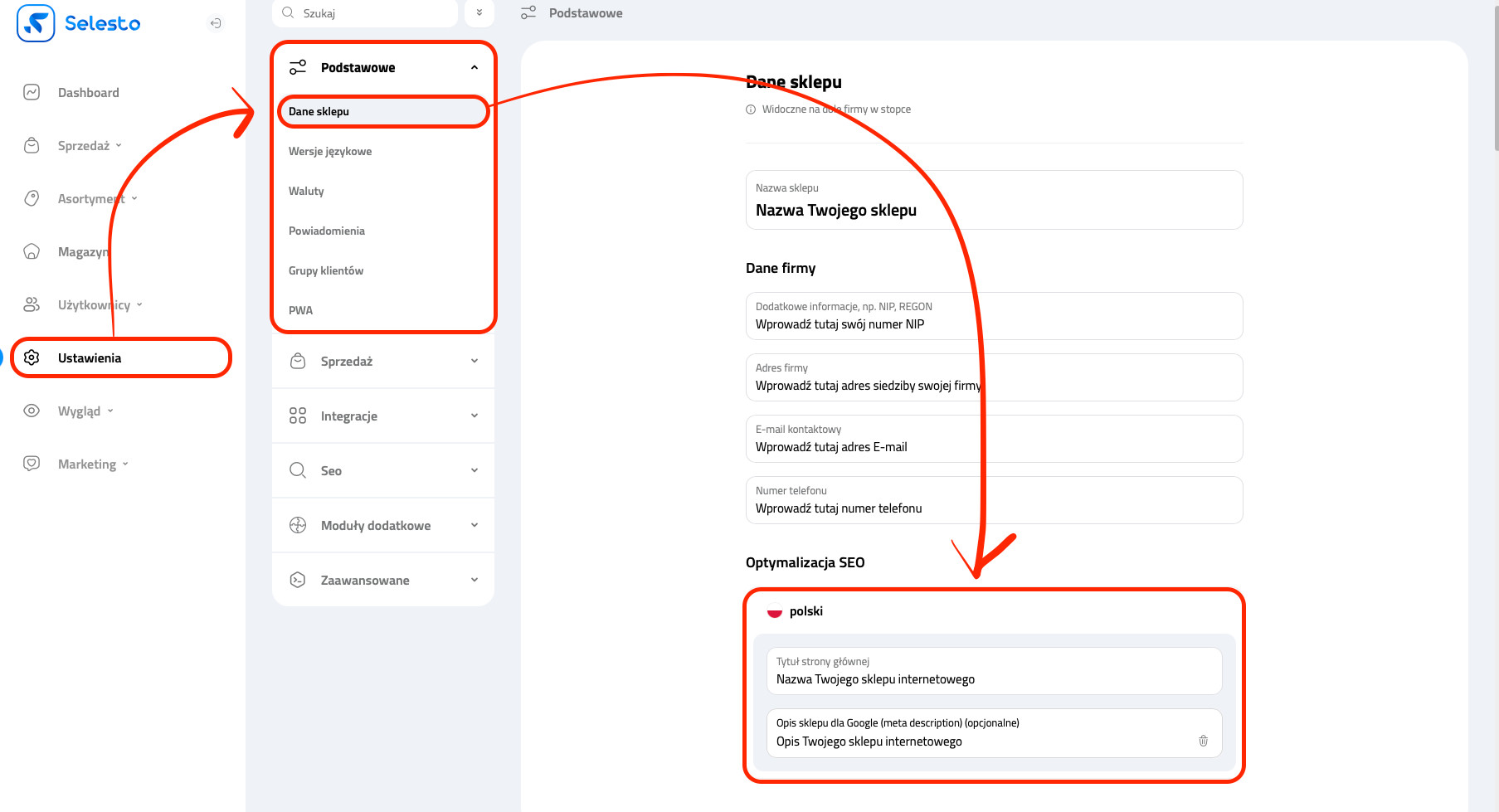The image size is (1499, 812).
Task: Click the Selesto logo icon
Action: (36, 23)
